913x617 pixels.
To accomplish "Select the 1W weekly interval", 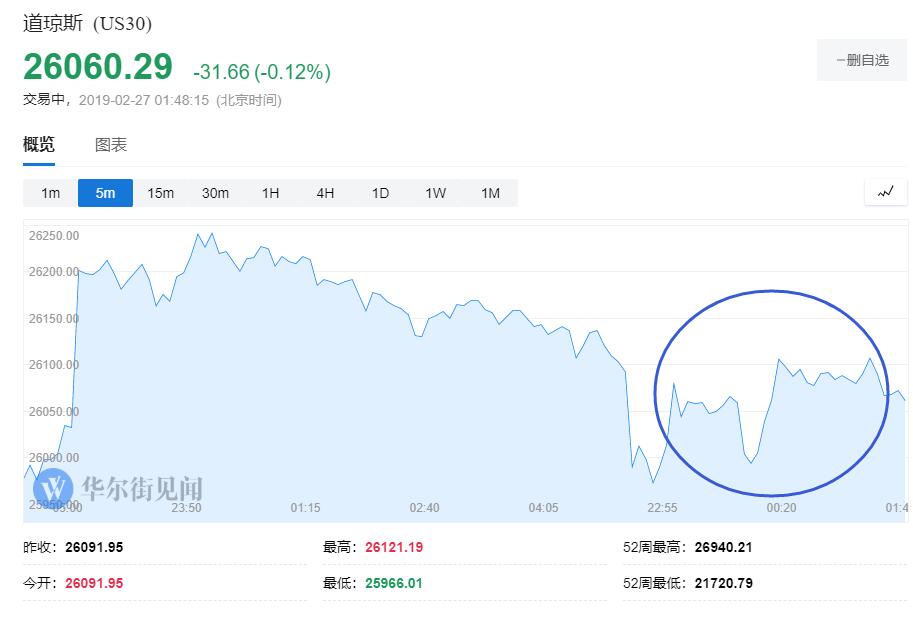I will coord(435,193).
